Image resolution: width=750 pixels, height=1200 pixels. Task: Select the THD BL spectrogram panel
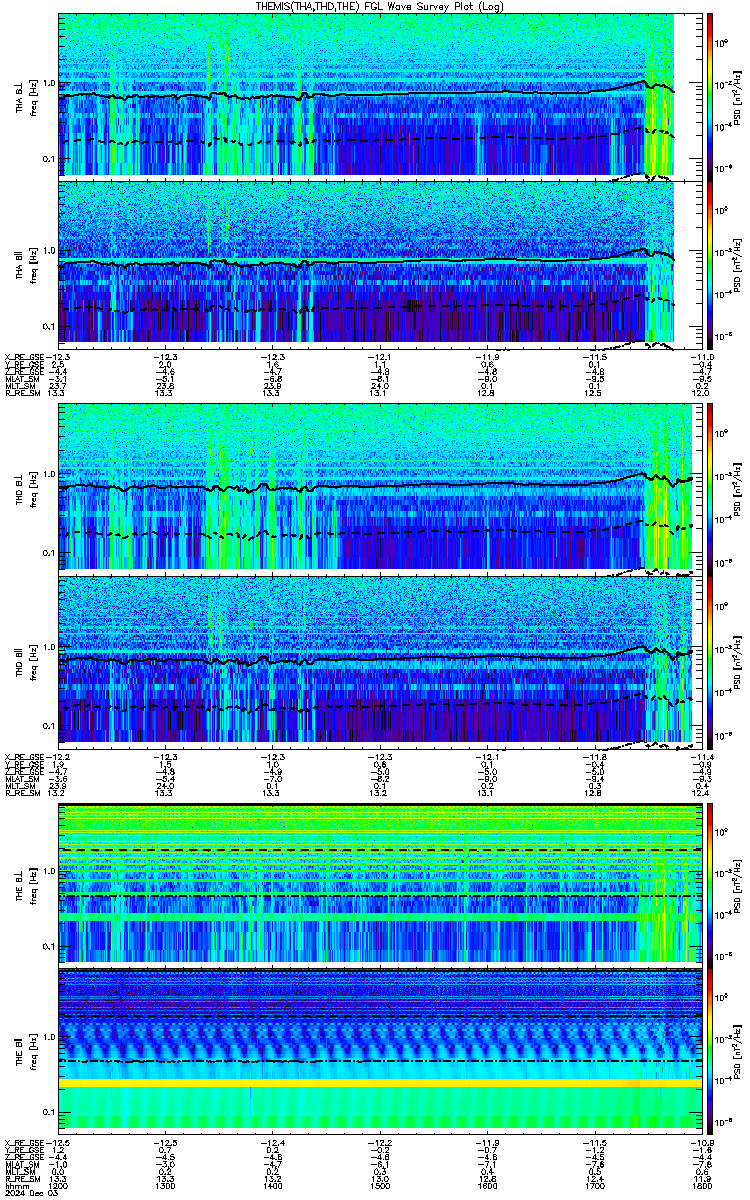[x=379, y=488]
